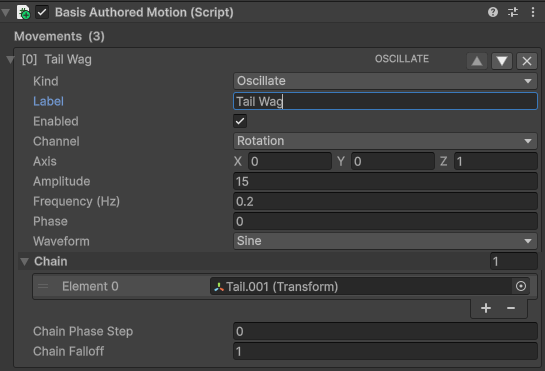The image size is (545, 371).
Task: Open the component help reference icon
Action: 493,12
